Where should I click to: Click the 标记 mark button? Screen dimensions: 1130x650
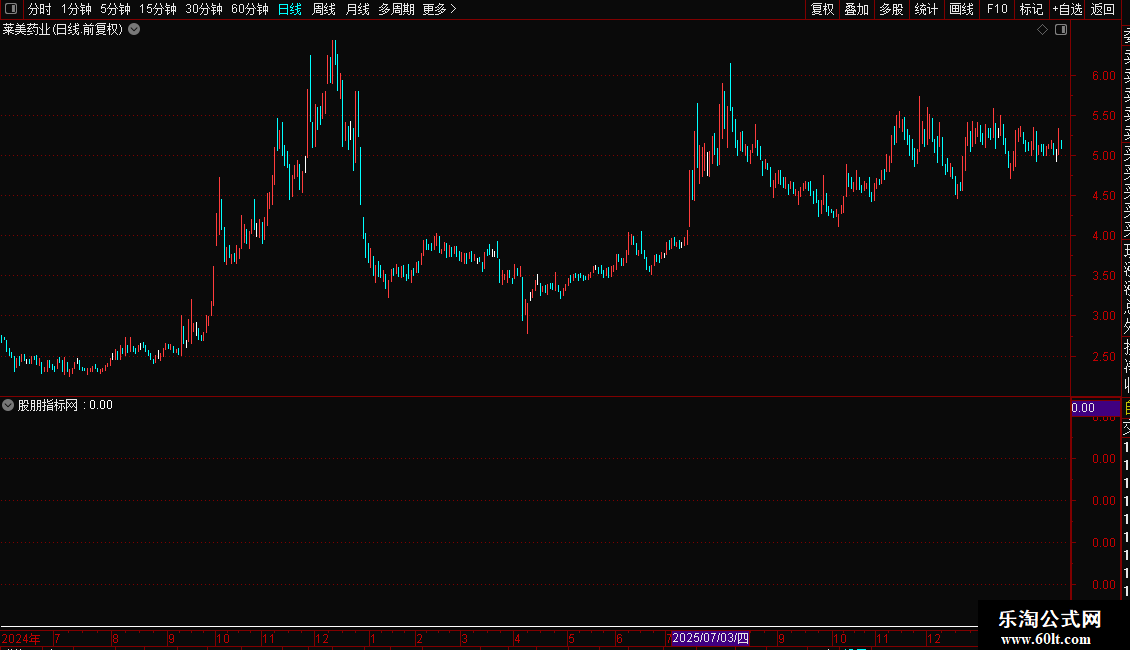1031,9
